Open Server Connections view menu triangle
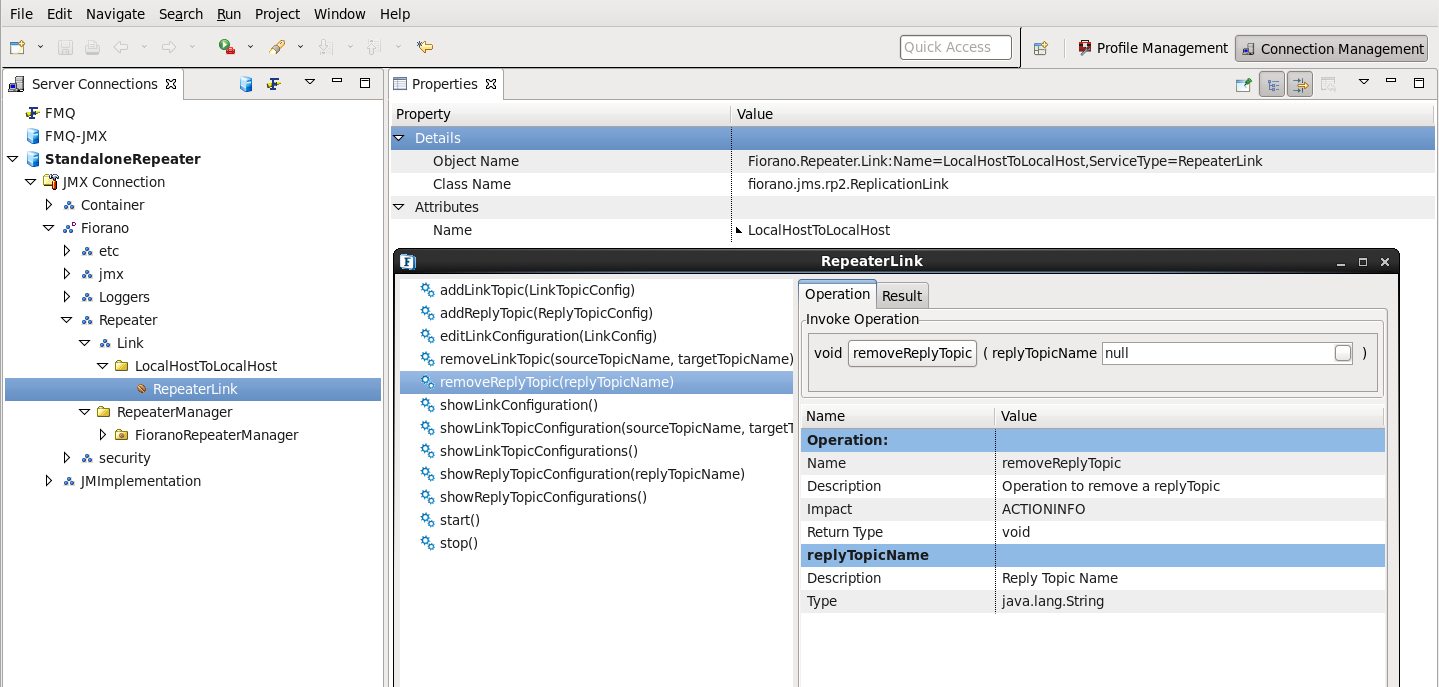The width and height of the screenshot is (1439, 687). tap(310, 82)
